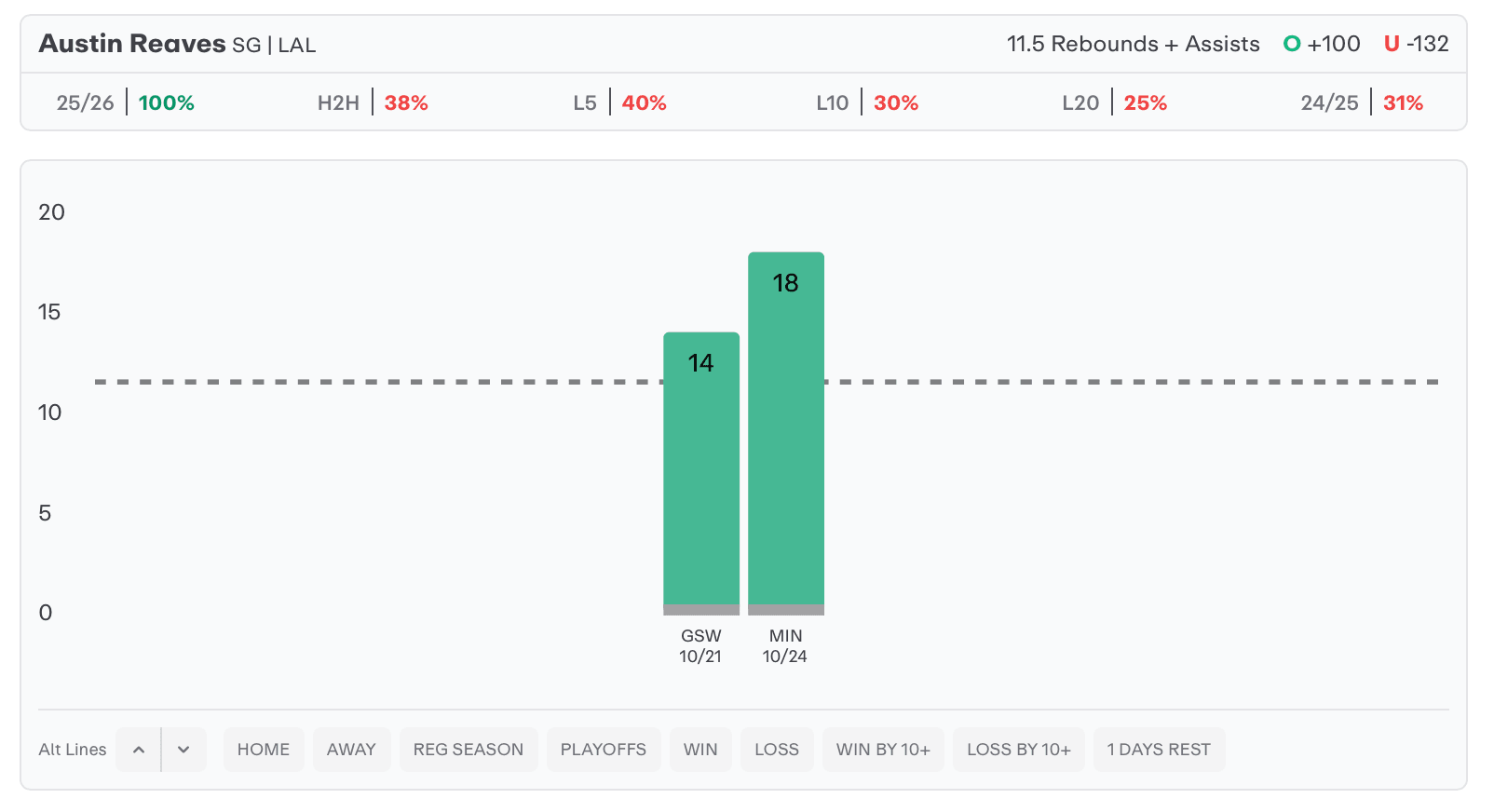Enable the REG SEASON filter

click(x=469, y=750)
